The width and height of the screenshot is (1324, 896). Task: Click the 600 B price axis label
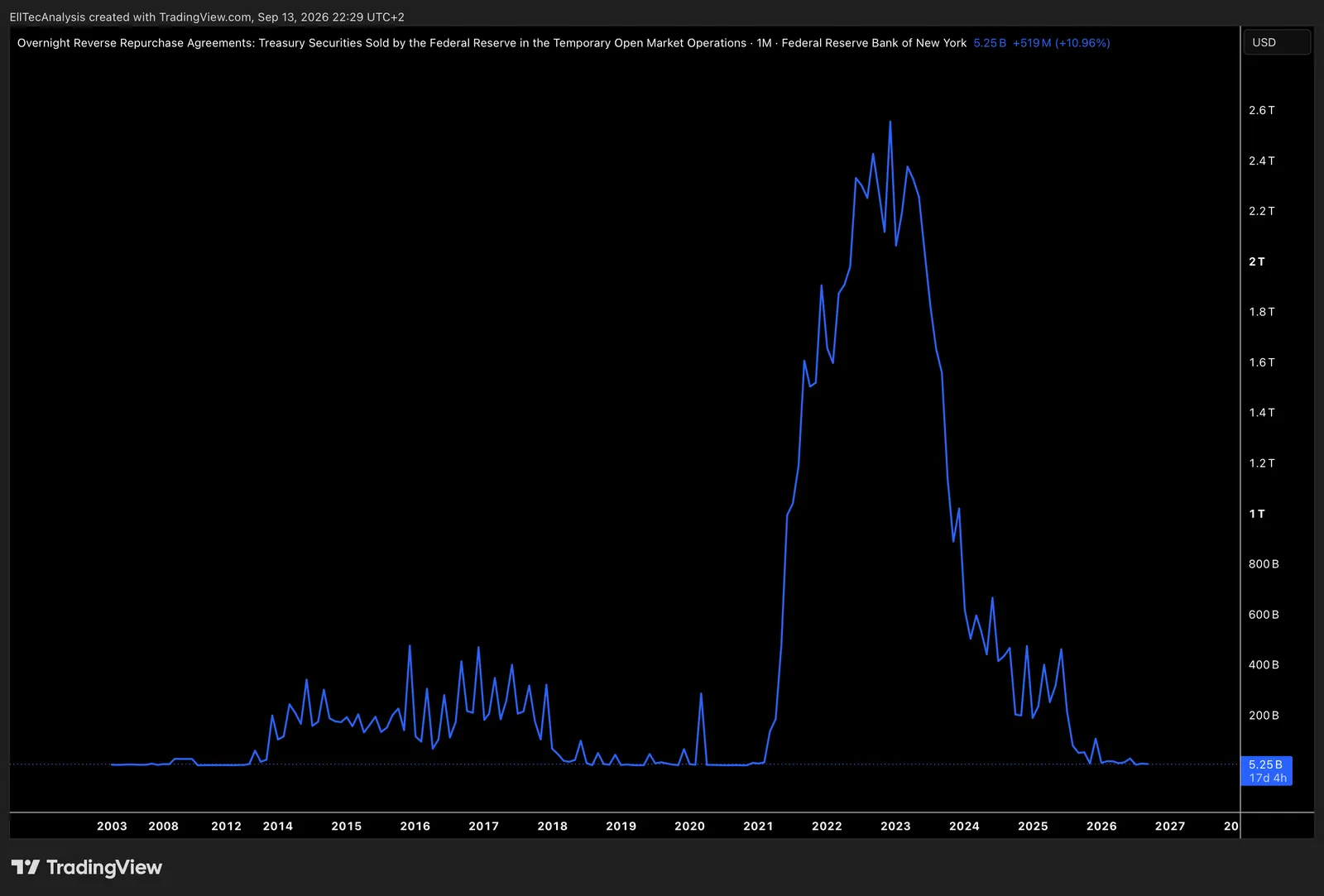[1264, 615]
